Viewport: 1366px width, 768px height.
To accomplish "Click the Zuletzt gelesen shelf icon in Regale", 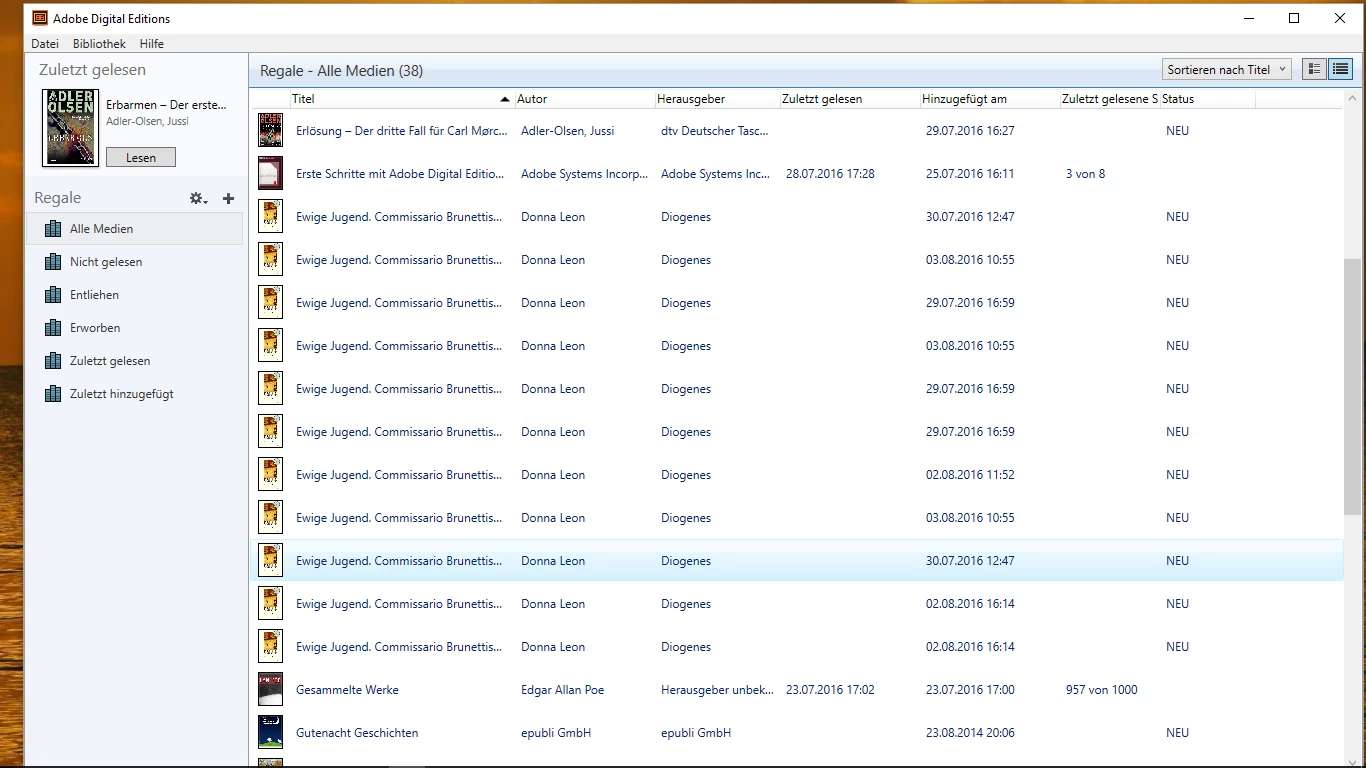I will (x=53, y=361).
